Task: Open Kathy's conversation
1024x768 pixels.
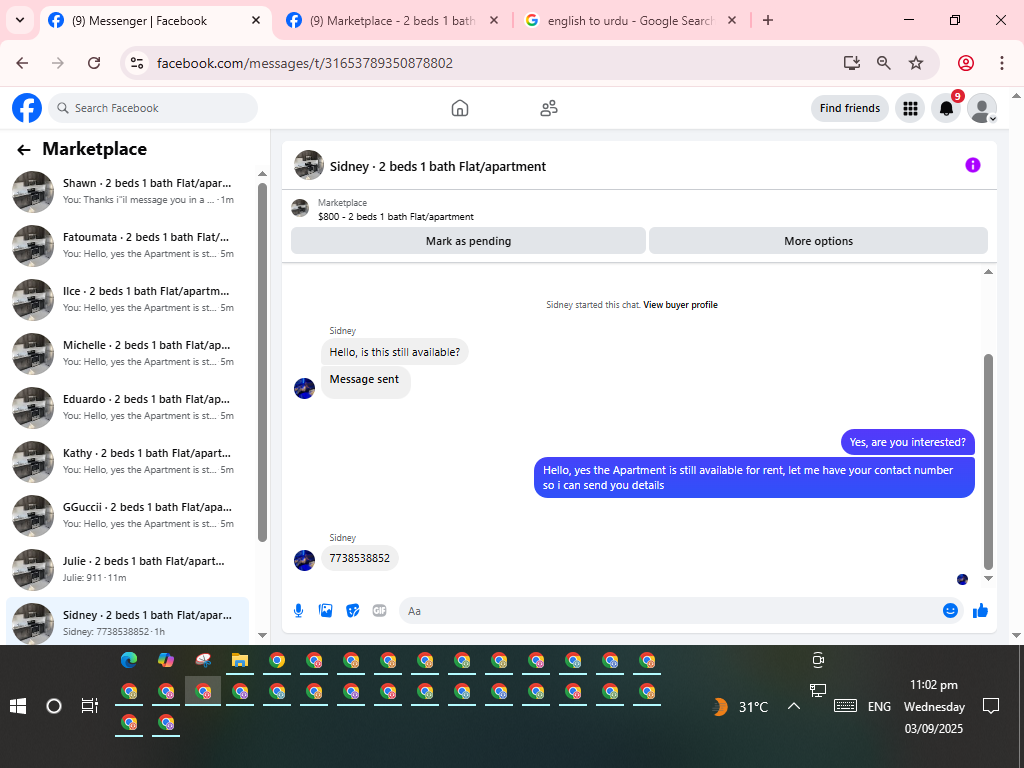Action: pos(127,462)
